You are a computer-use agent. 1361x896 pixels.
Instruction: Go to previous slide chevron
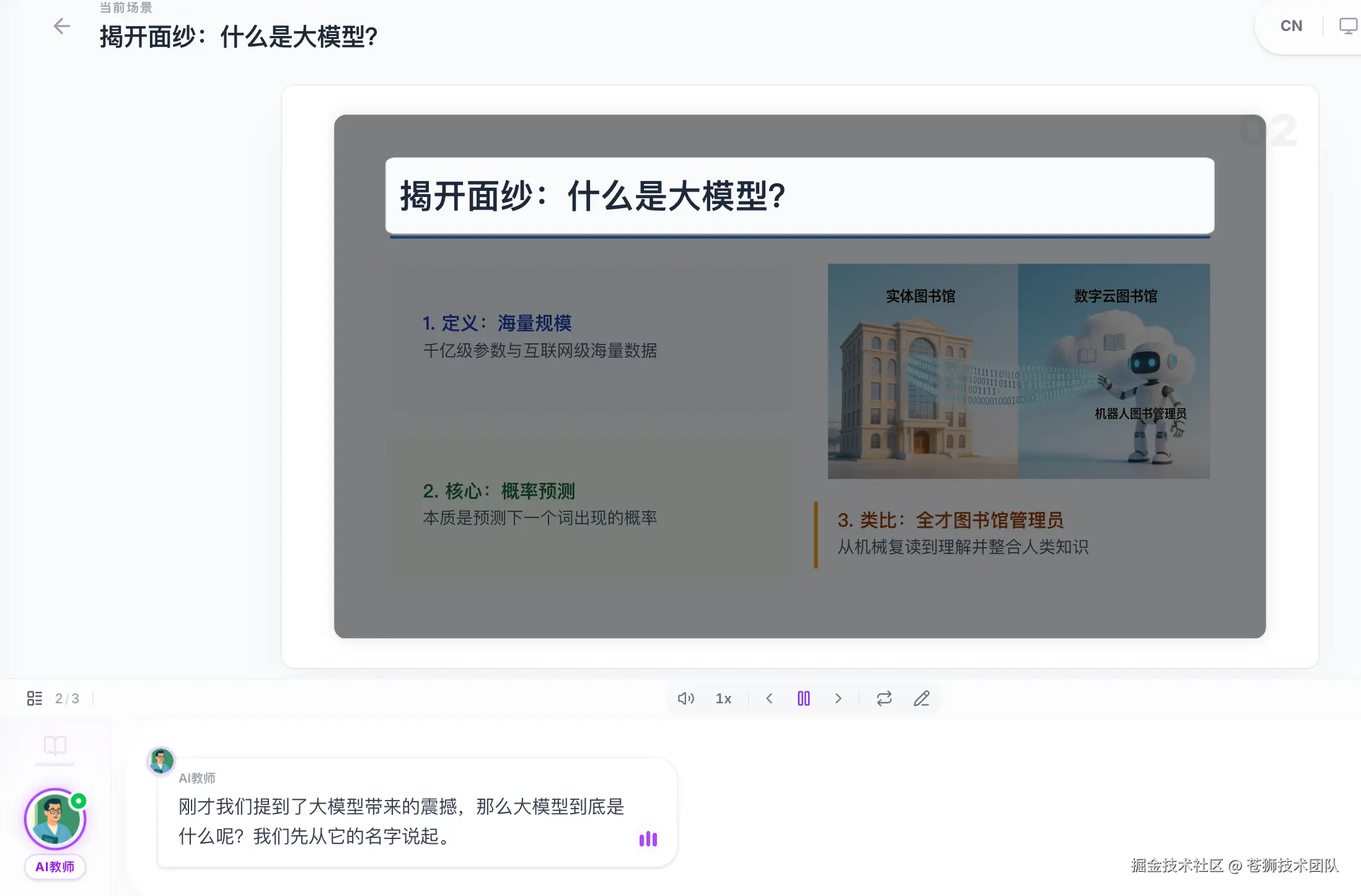[x=769, y=698]
